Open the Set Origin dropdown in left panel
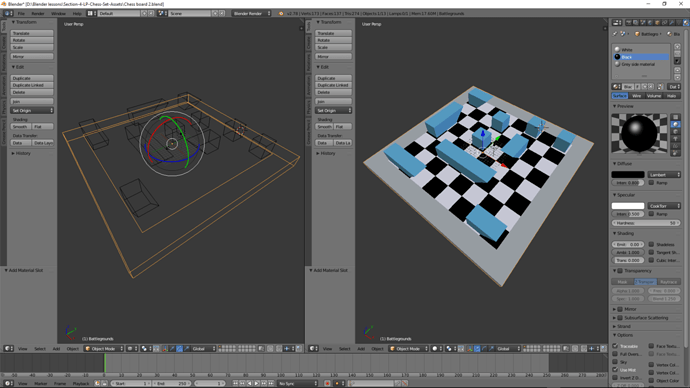 [x=32, y=110]
